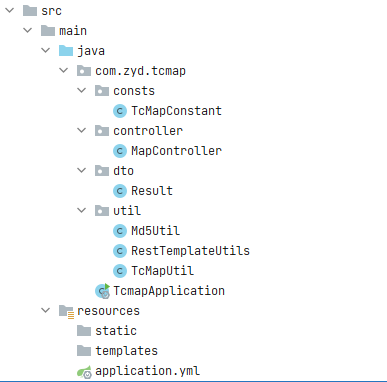Select the templates folder

pos(126,351)
